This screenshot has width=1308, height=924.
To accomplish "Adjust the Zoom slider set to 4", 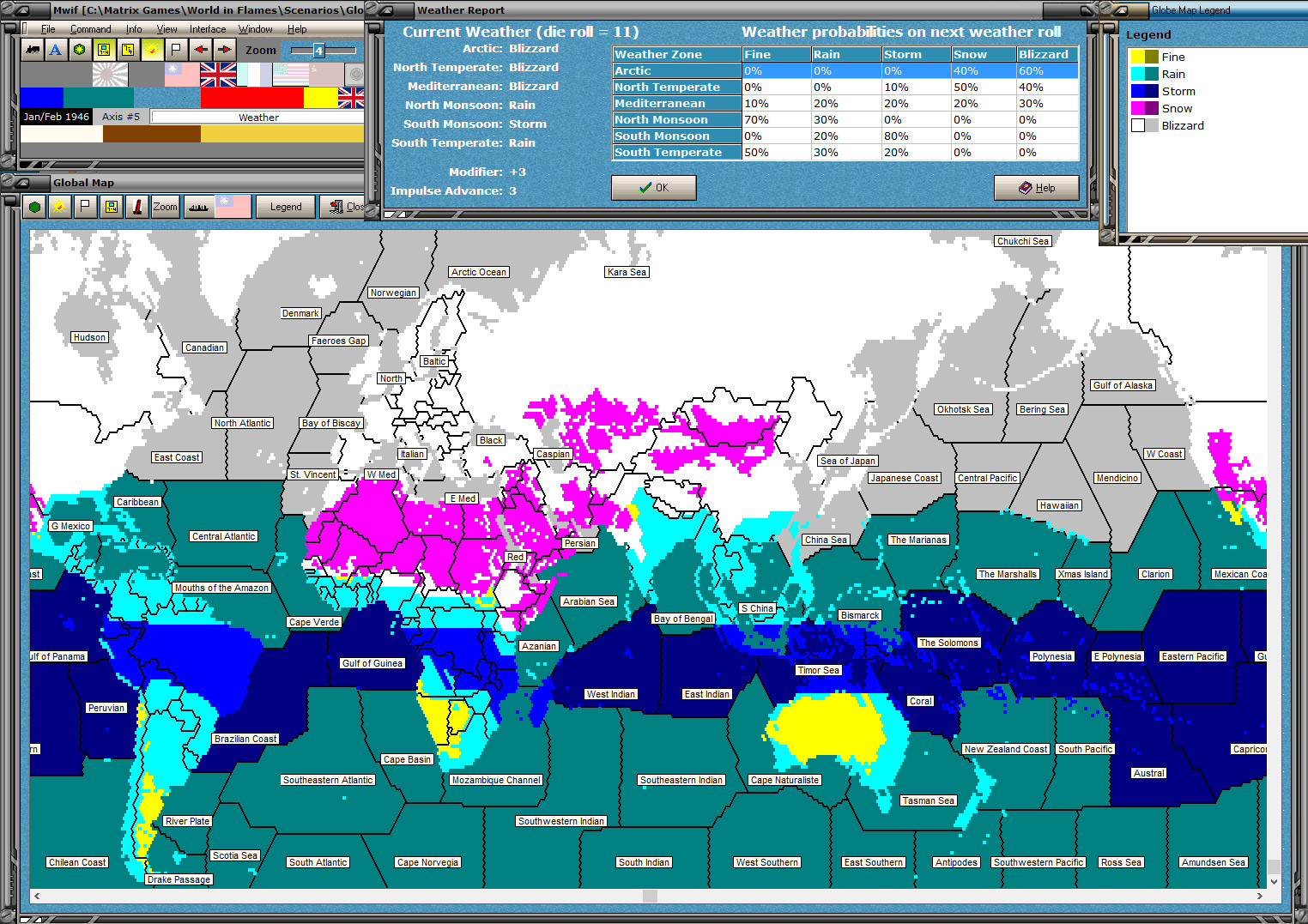I will coord(318,51).
